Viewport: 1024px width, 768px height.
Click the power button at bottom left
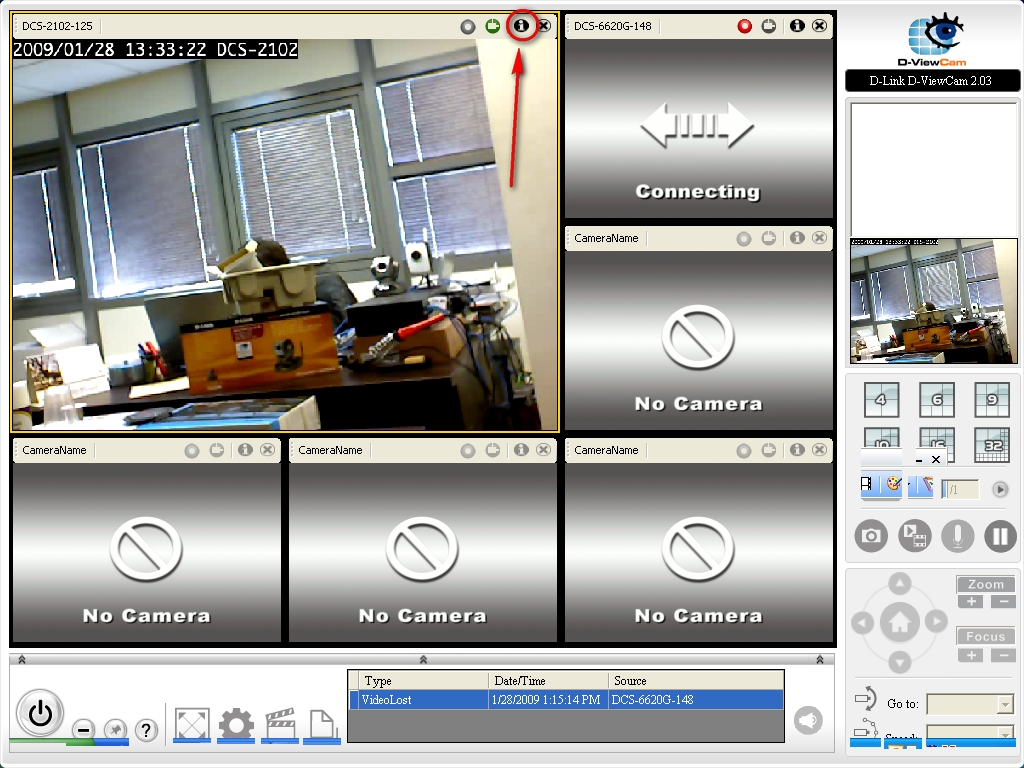40,713
